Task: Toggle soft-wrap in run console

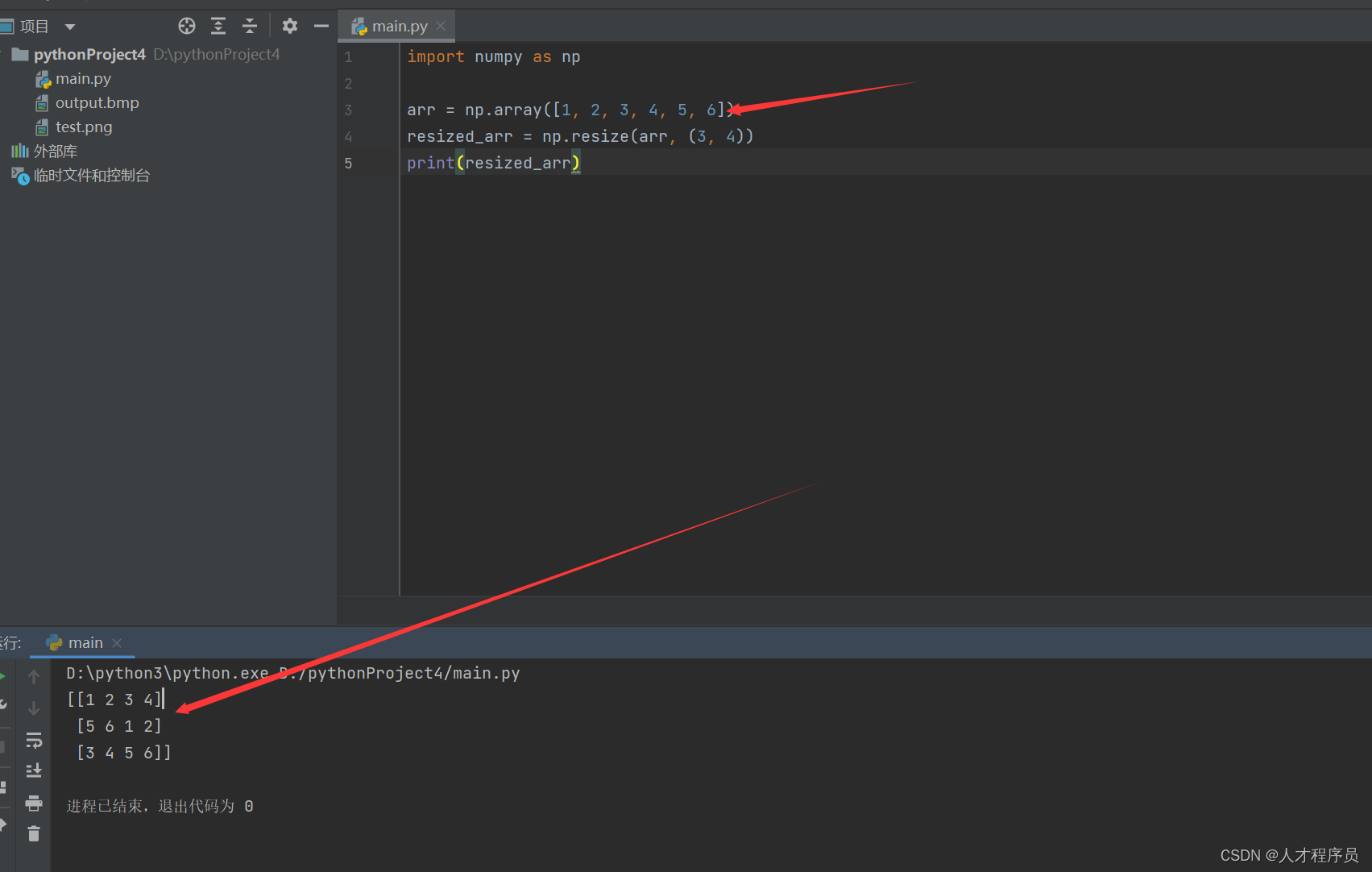Action: pyautogui.click(x=34, y=739)
